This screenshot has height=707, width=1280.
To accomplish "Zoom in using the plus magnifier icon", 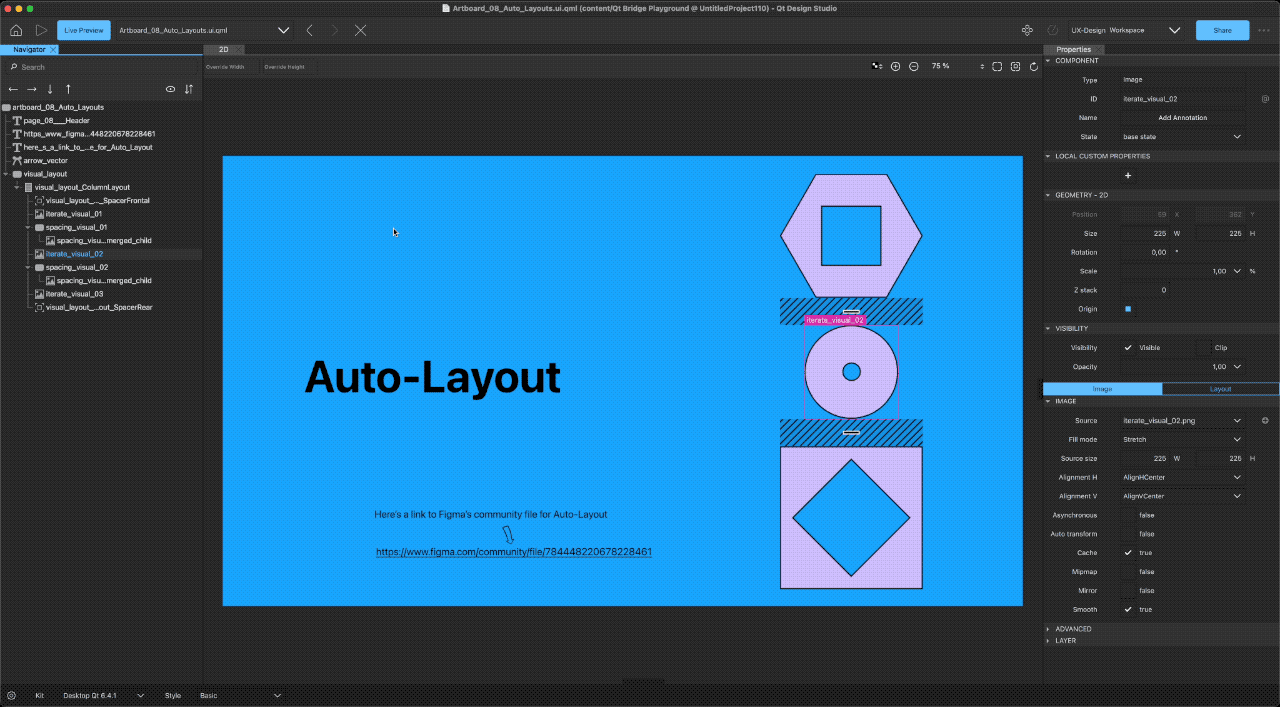I will (895, 66).
